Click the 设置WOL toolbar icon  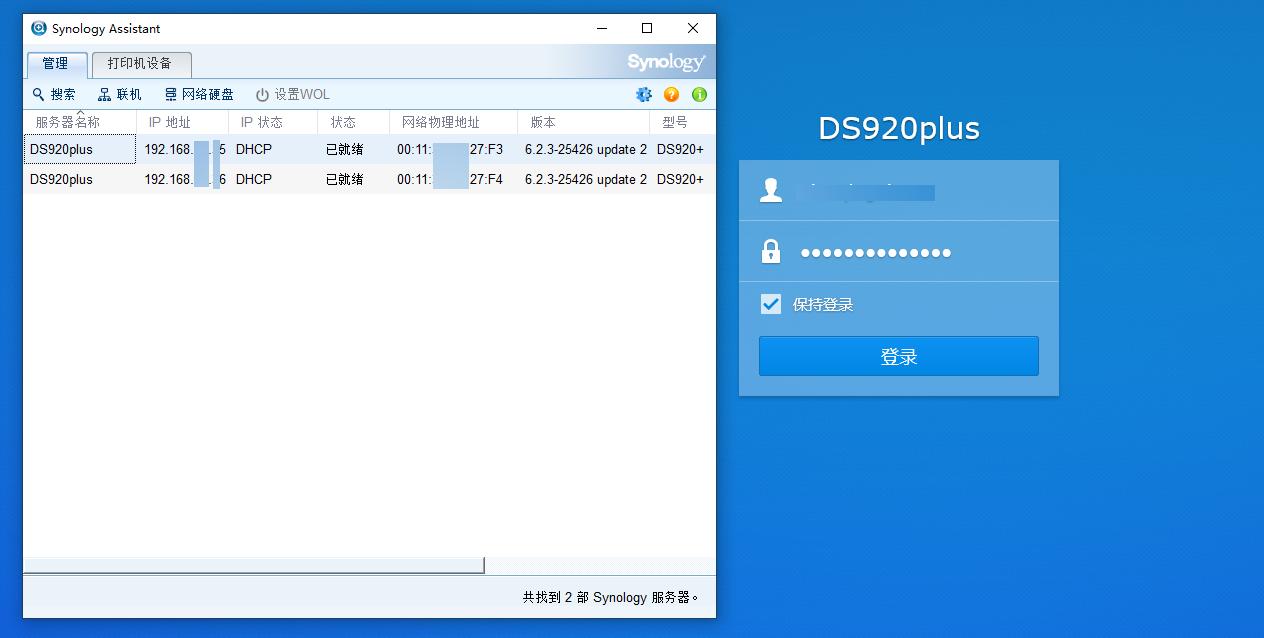click(x=262, y=94)
